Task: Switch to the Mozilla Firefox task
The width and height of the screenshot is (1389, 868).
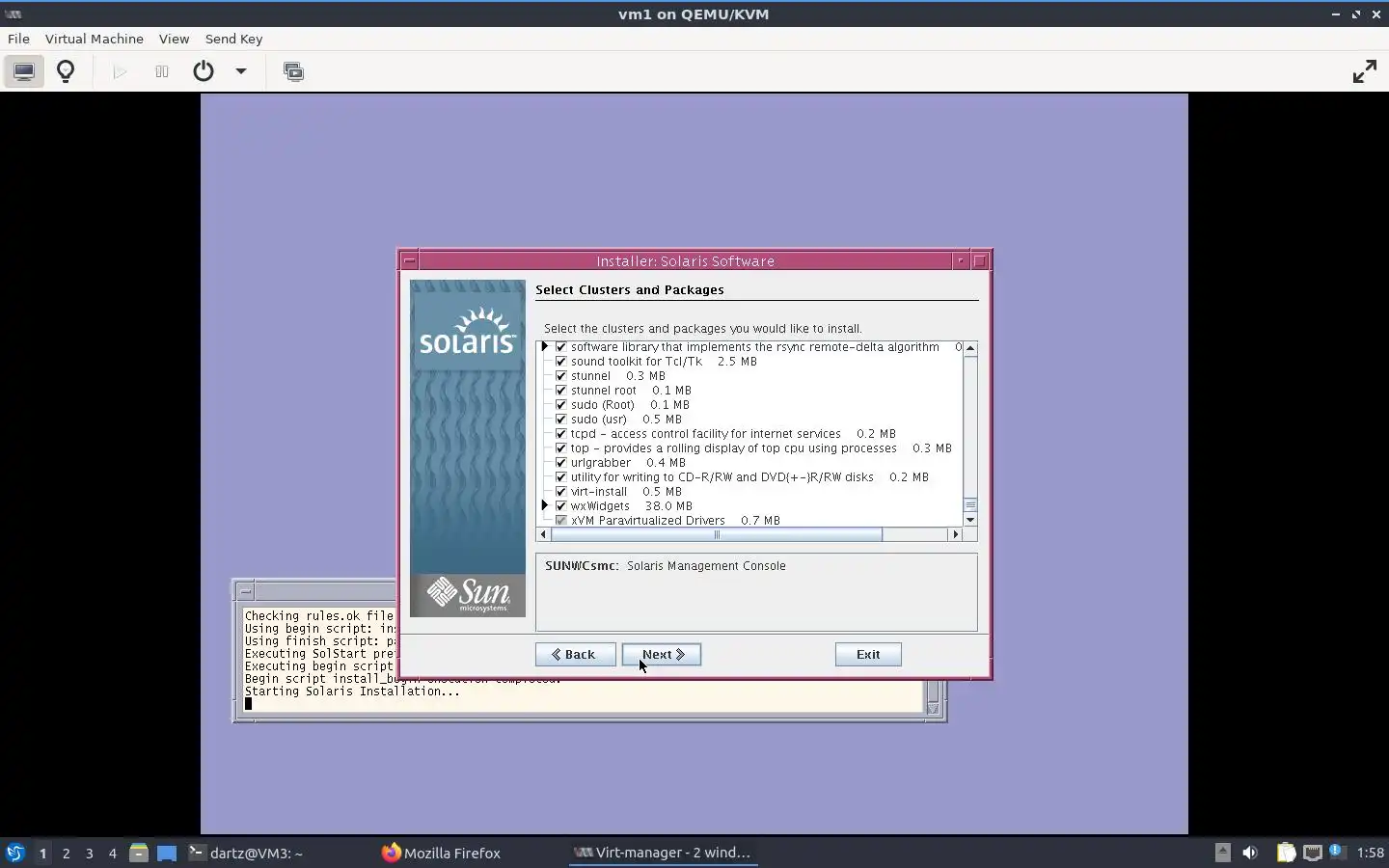Action: (x=441, y=853)
